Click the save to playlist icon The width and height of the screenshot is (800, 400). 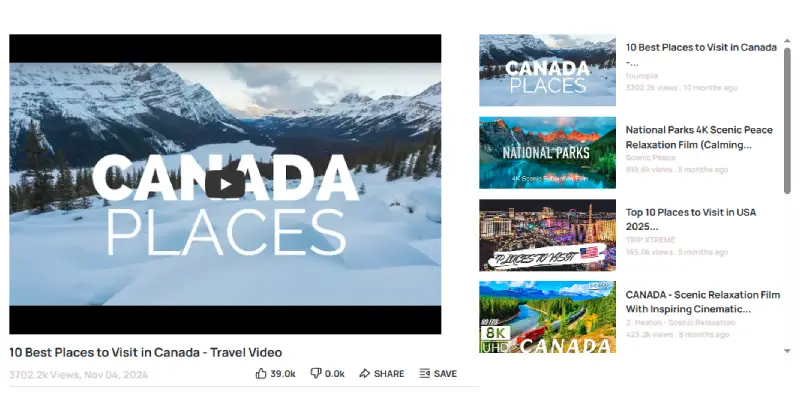(x=424, y=373)
